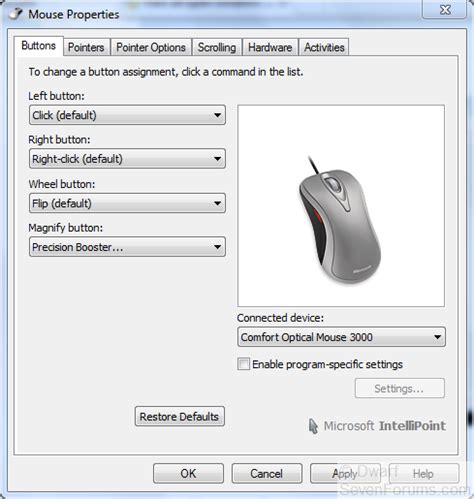This screenshot has height=499, width=474.
Task: Click the Apply button
Action: tap(345, 473)
